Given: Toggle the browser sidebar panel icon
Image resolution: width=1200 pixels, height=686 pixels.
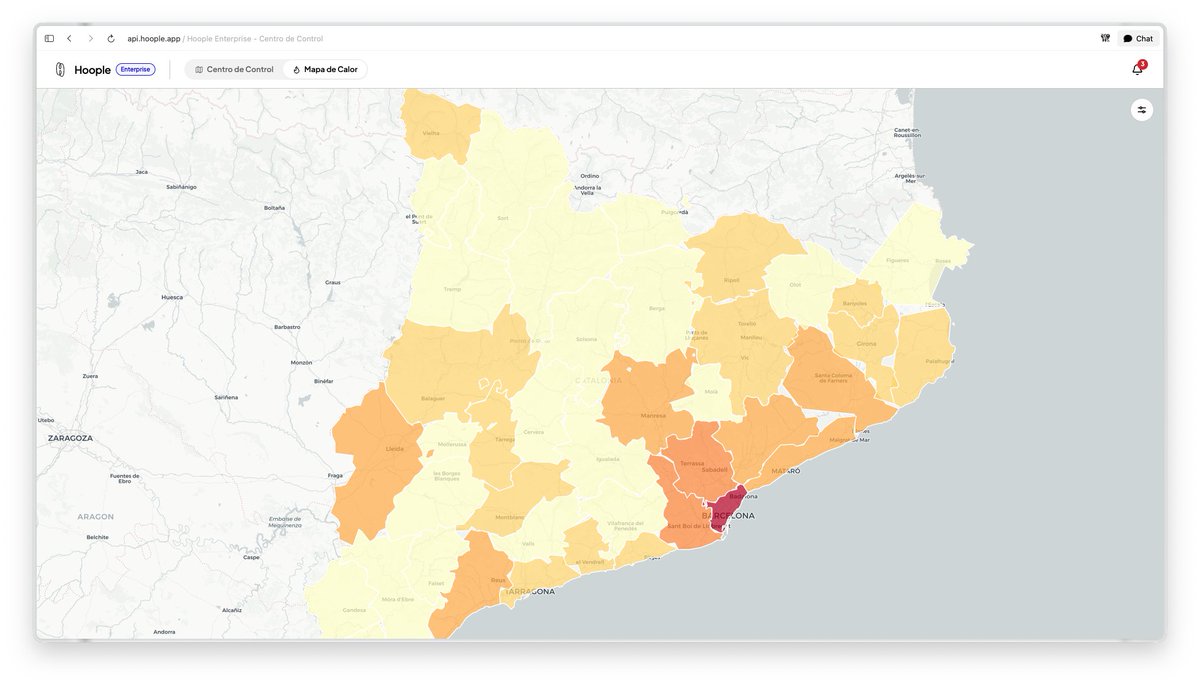Looking at the screenshot, I should (x=49, y=39).
